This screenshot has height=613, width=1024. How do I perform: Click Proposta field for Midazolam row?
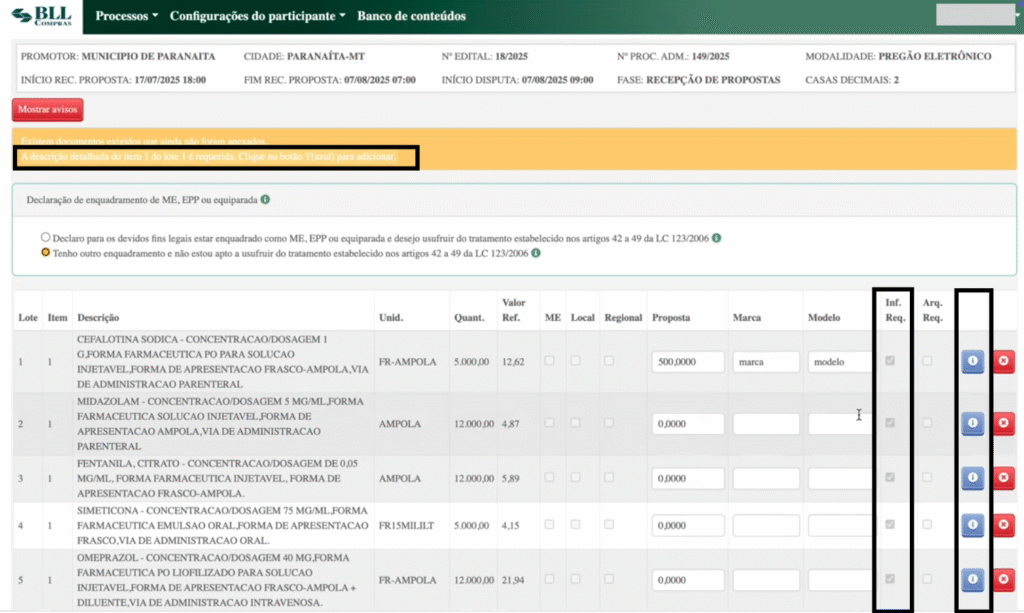[687, 424]
